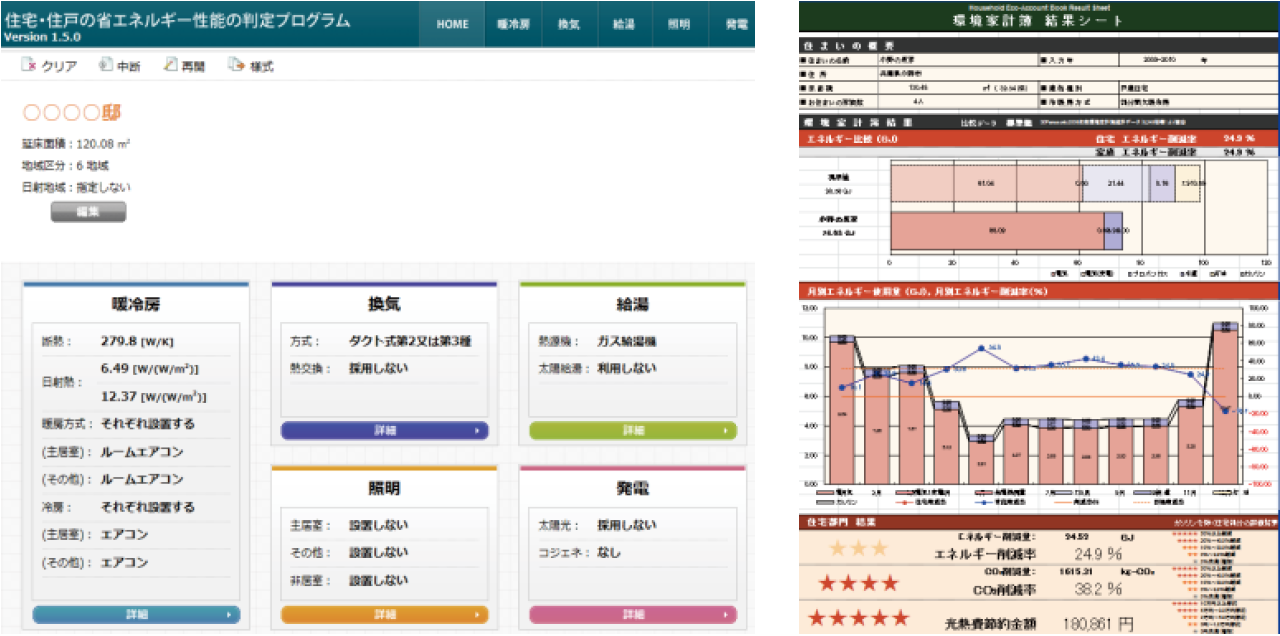Click the purple 詳細 button under 換気
The image size is (1280, 636).
(x=384, y=431)
